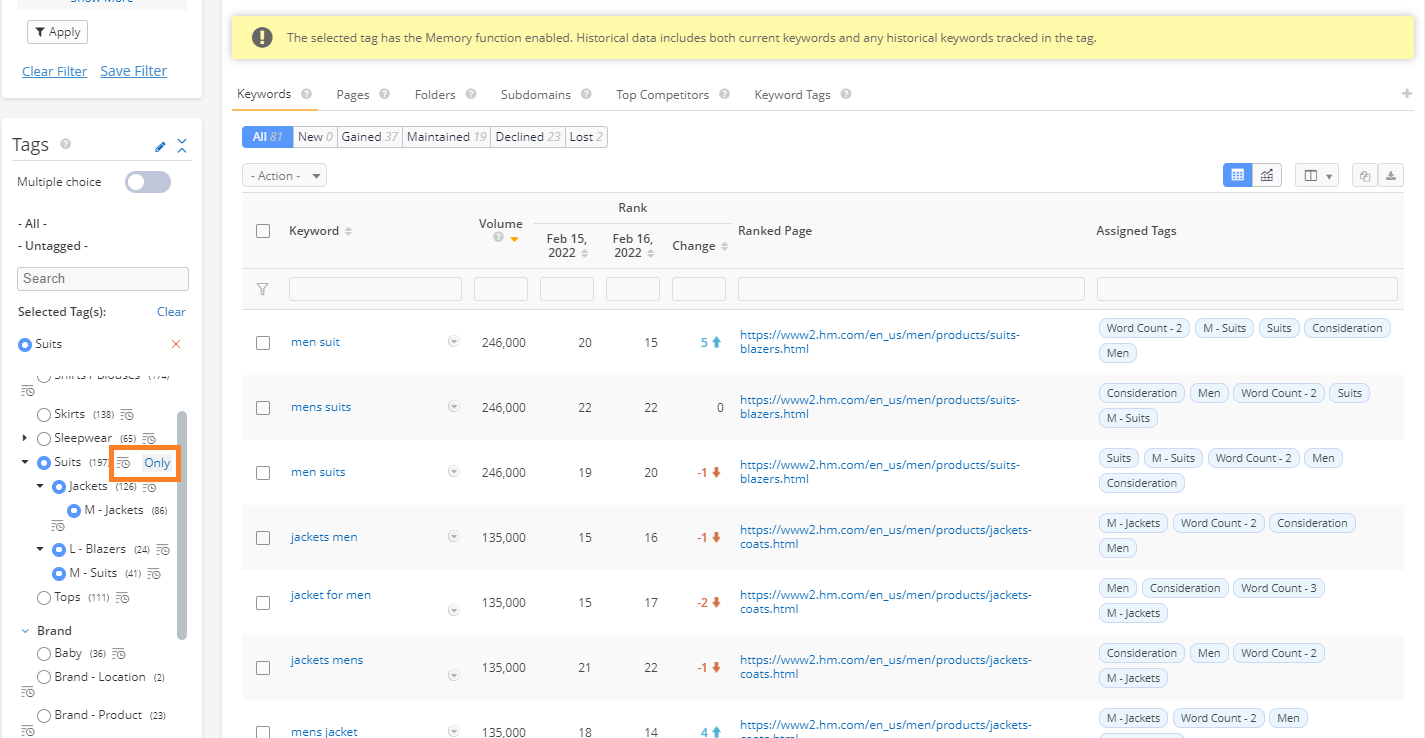The width and height of the screenshot is (1425, 738).
Task: Click the copy to clipboard icon
Action: click(1364, 175)
